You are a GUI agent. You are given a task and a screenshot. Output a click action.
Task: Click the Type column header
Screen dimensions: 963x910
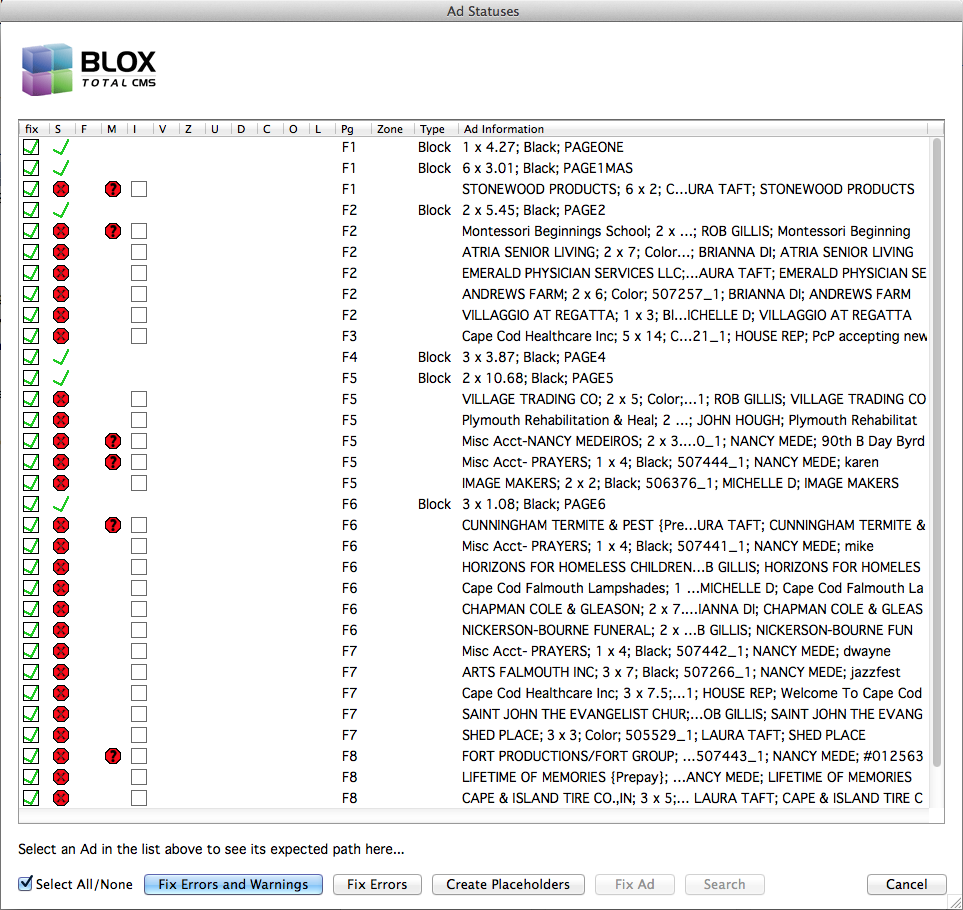pos(436,129)
